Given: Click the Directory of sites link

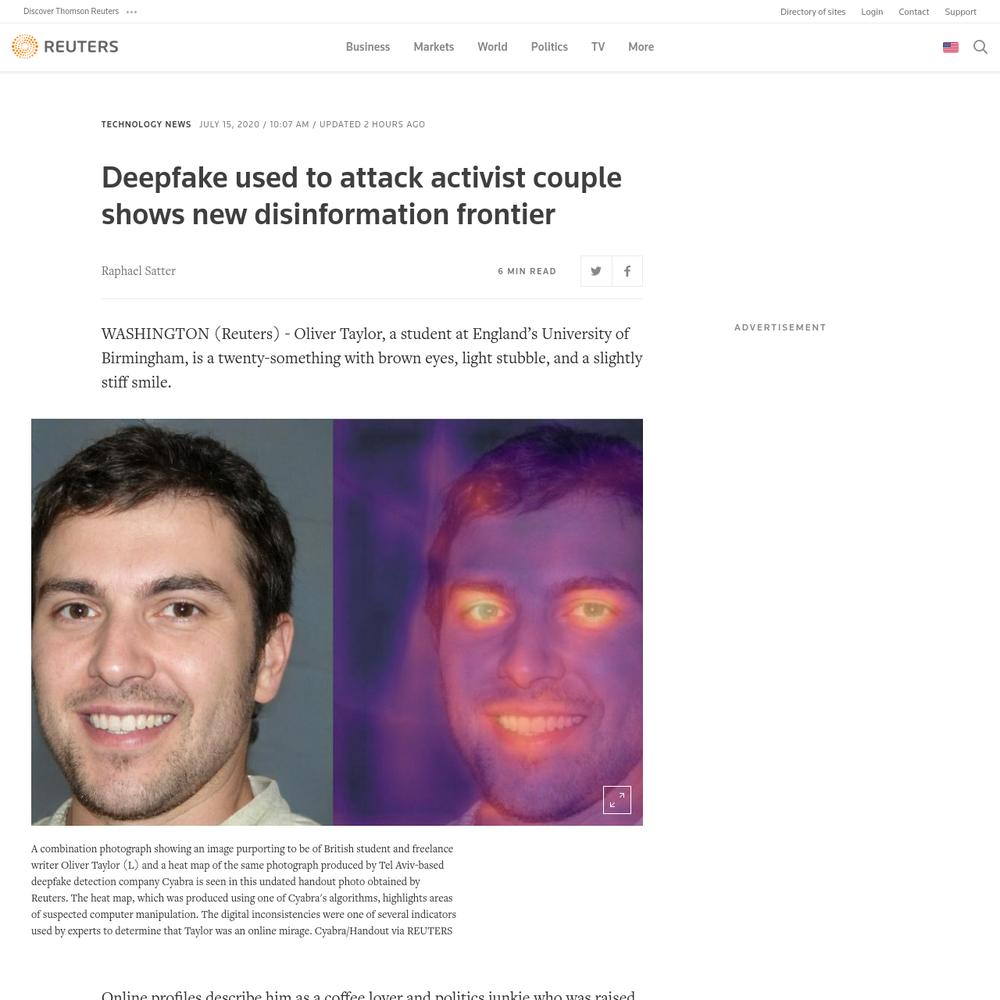Looking at the screenshot, I should pos(812,11).
